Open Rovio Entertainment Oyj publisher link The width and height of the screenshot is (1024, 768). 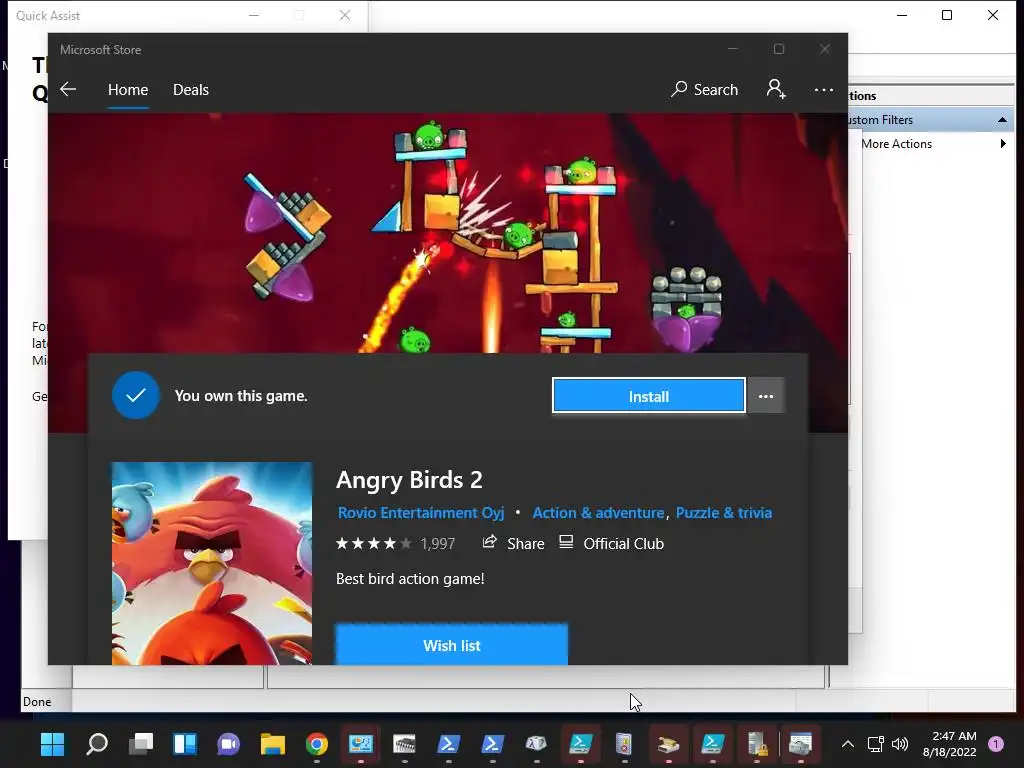click(x=421, y=513)
